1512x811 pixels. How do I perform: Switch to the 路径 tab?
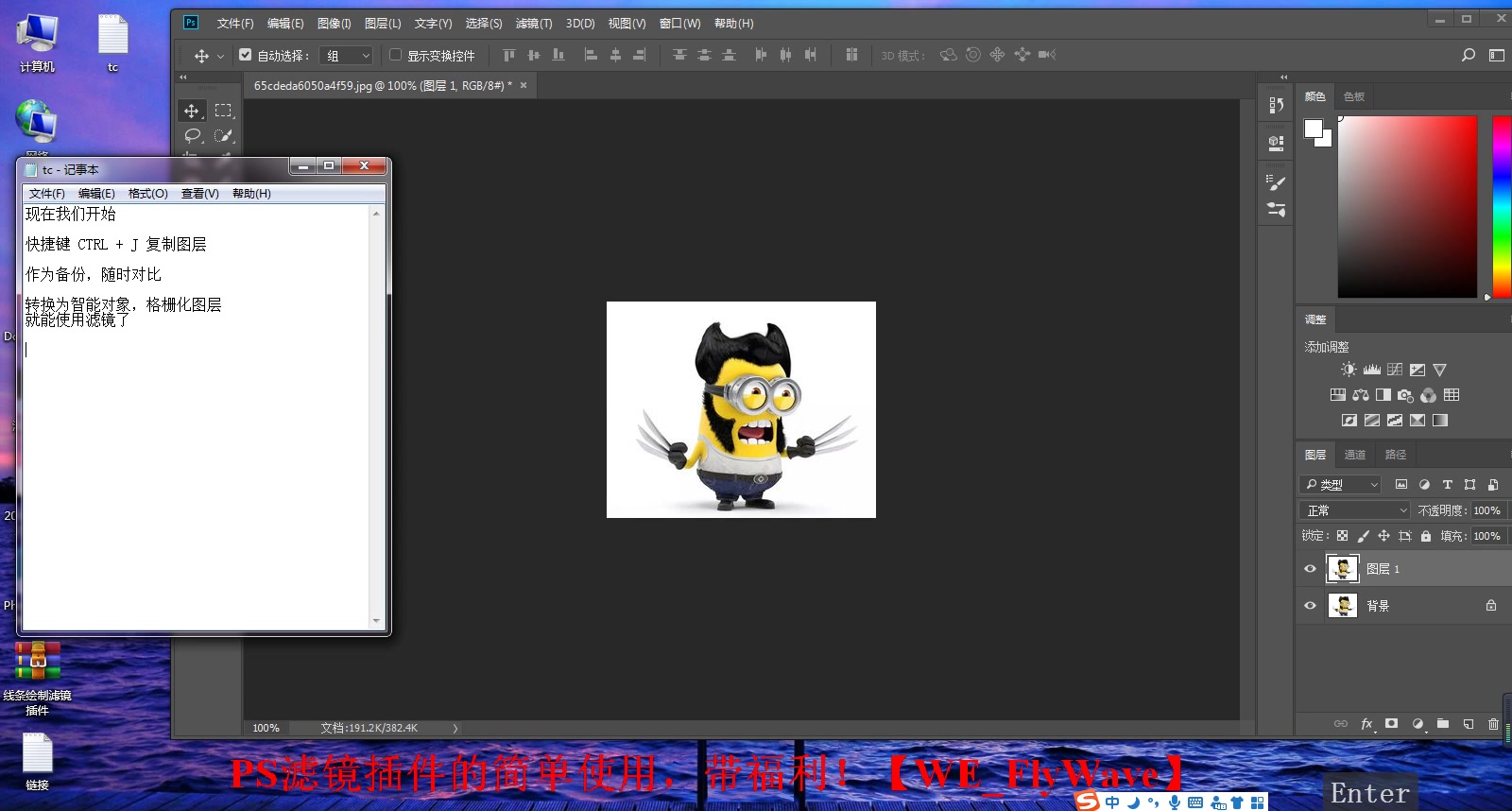click(x=1396, y=455)
